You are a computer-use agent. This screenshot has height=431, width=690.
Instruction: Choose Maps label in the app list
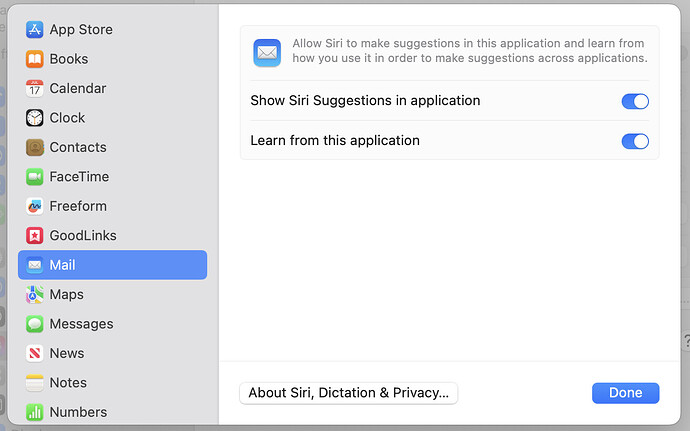[x=66, y=295]
